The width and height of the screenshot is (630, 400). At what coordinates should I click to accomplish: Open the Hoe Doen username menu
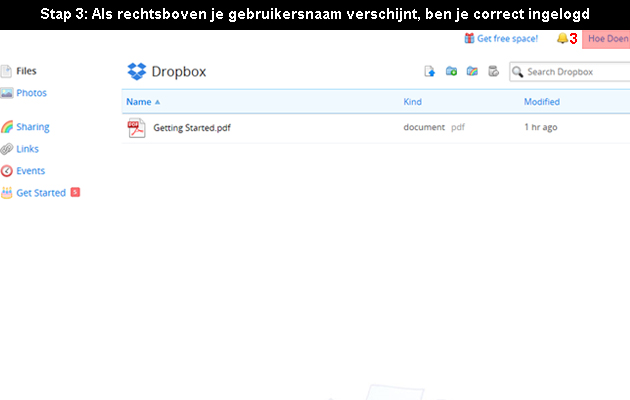(606, 39)
